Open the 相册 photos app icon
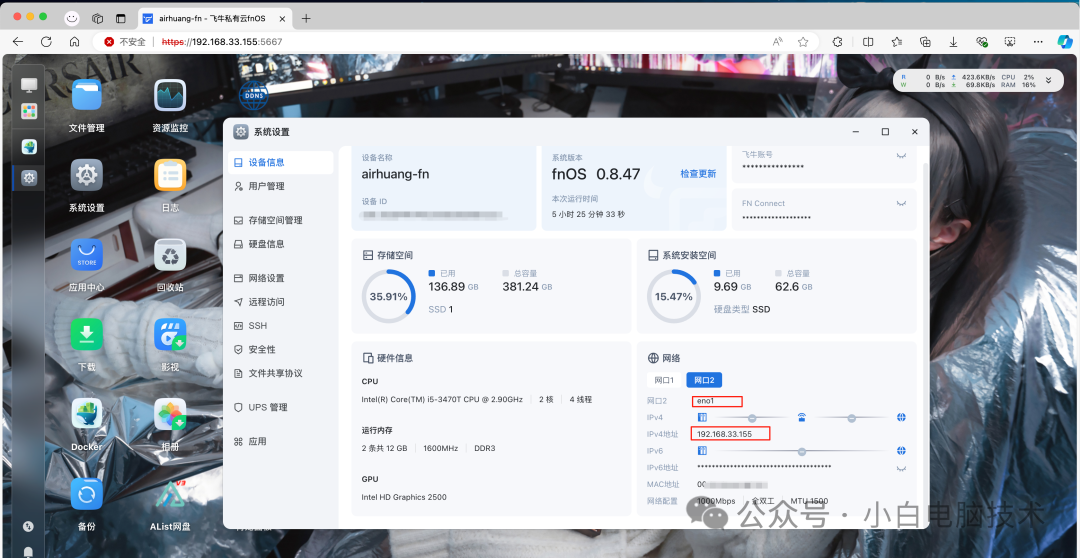This screenshot has height=558, width=1080. click(170, 414)
